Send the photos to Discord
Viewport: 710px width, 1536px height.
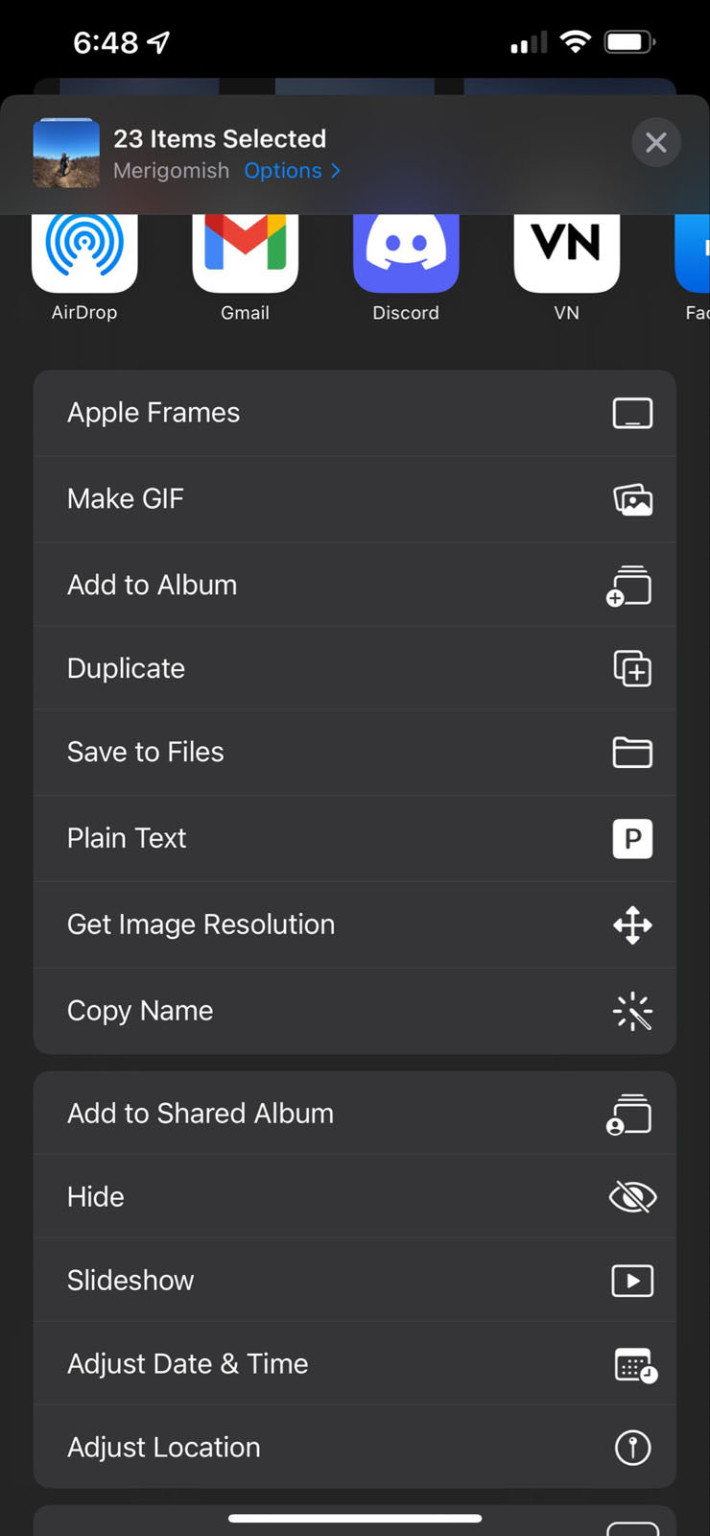tap(405, 252)
